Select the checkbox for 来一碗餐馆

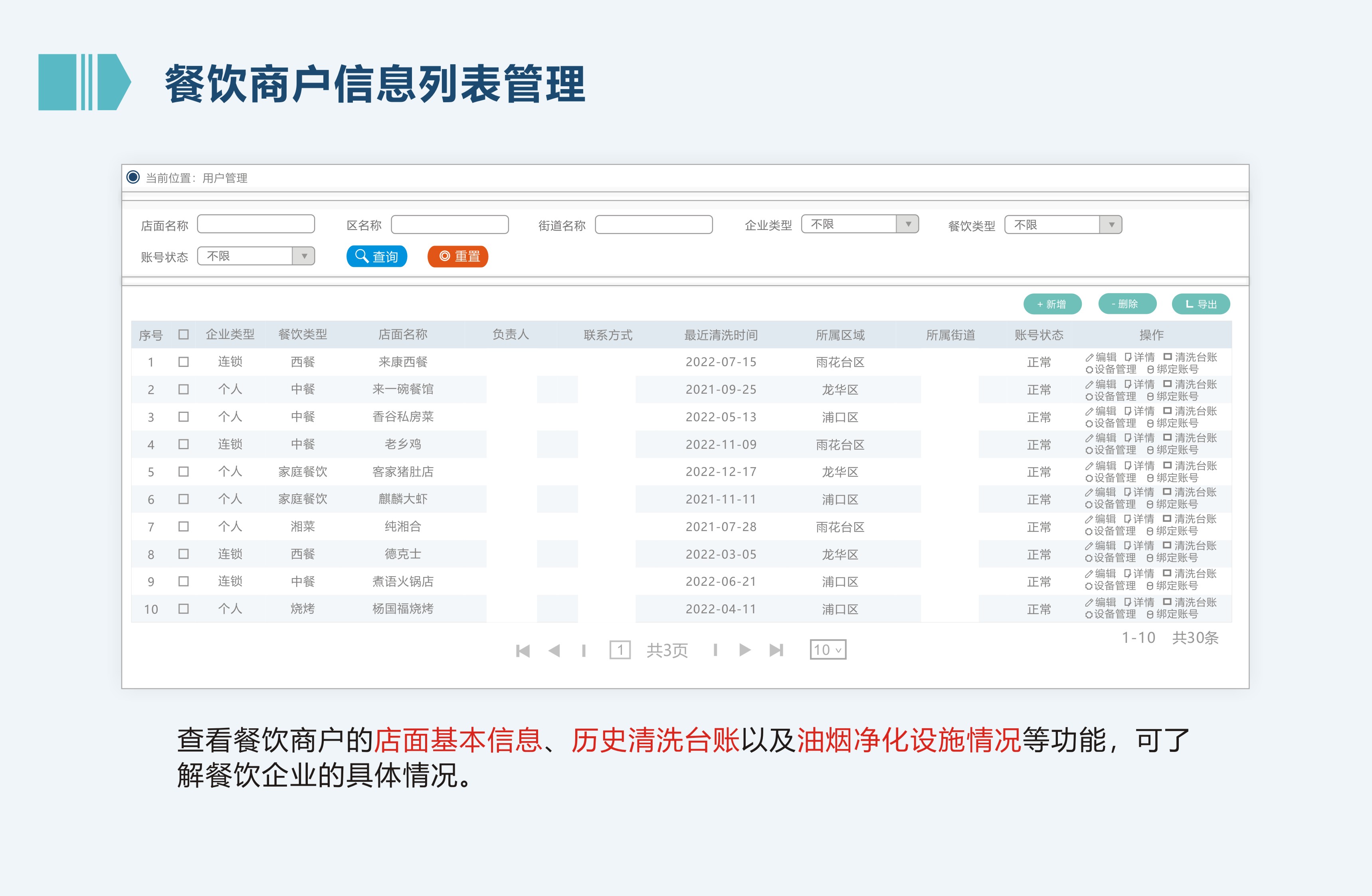click(184, 389)
